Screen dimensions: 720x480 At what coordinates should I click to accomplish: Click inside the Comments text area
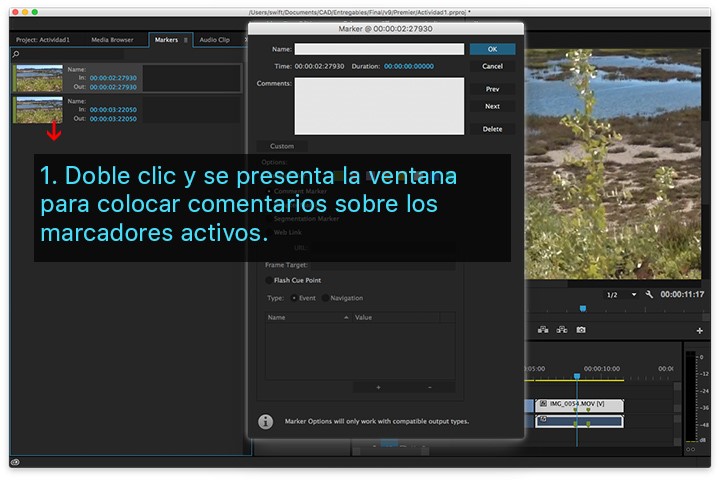[x=379, y=106]
